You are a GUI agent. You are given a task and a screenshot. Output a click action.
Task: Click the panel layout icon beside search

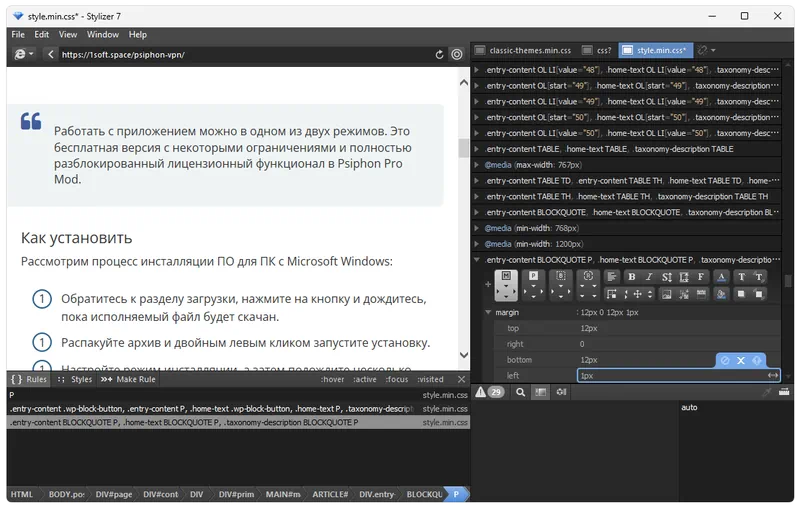point(540,392)
